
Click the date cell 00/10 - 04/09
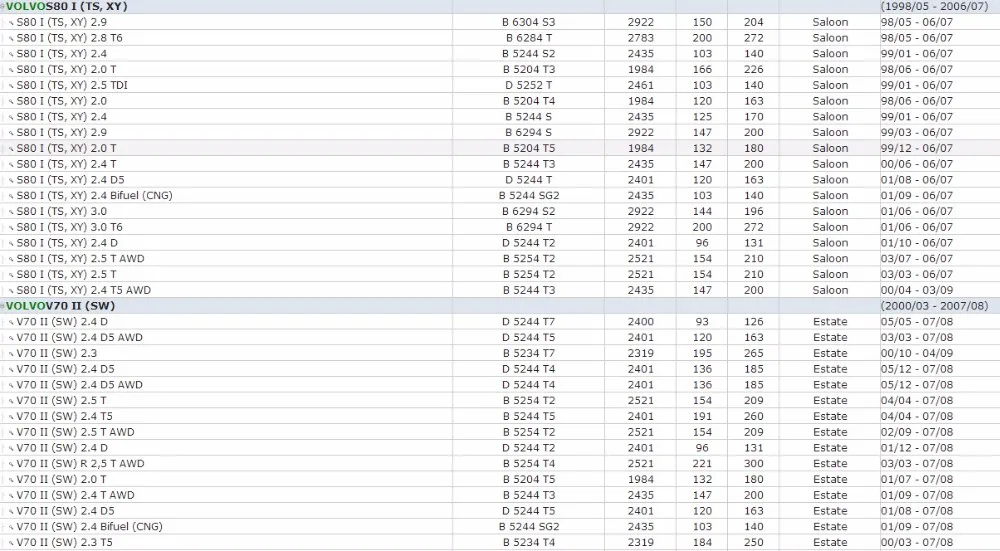pyautogui.click(x=916, y=353)
